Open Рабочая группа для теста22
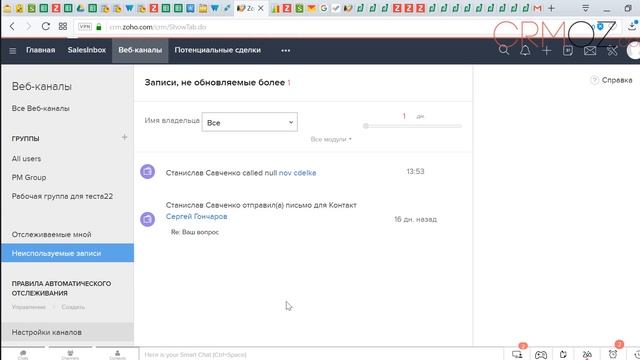 click(62, 196)
